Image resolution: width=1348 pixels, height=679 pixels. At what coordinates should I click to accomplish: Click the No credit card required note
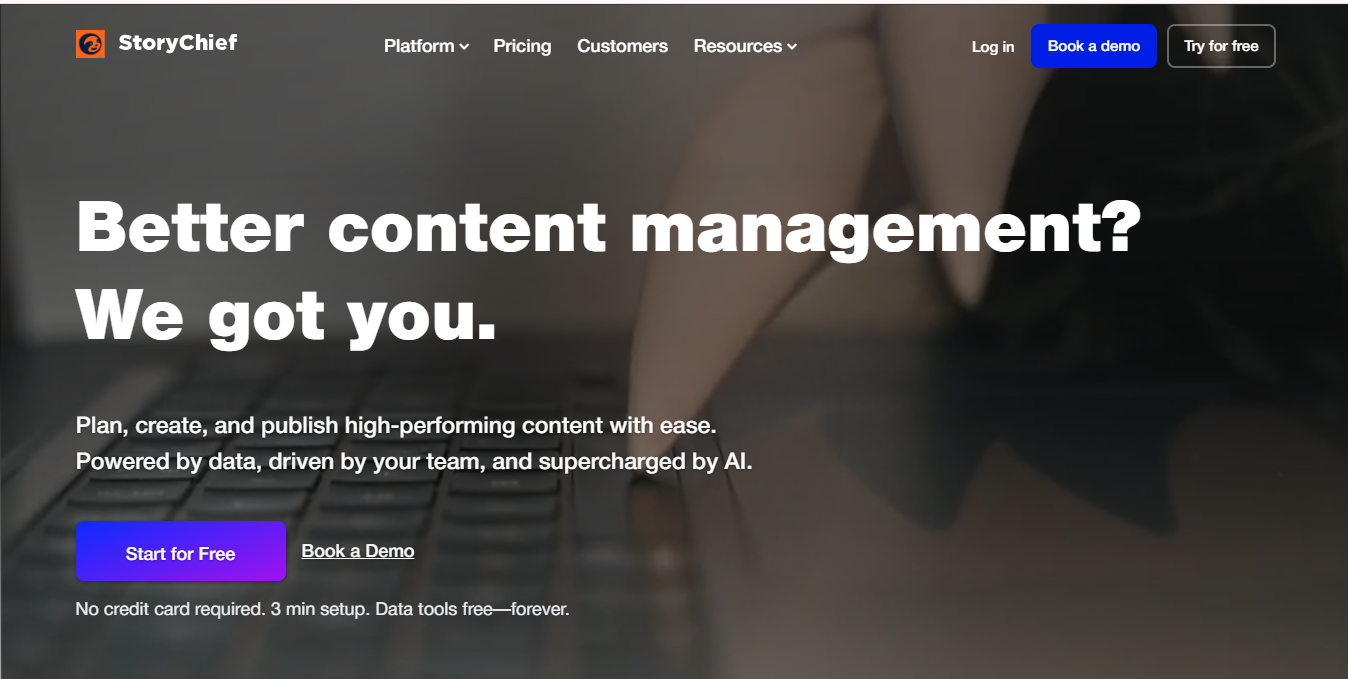[x=322, y=608]
